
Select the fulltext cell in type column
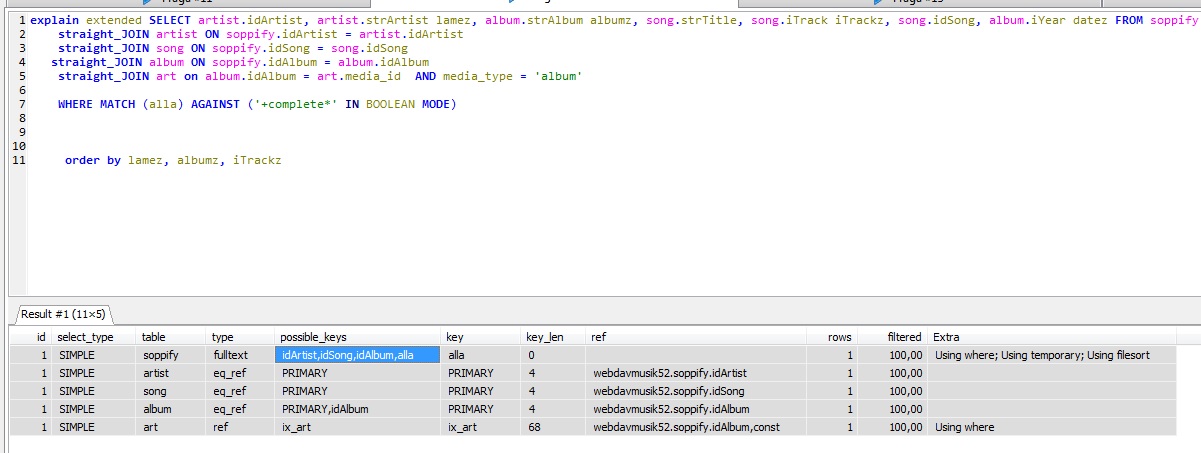click(240, 355)
